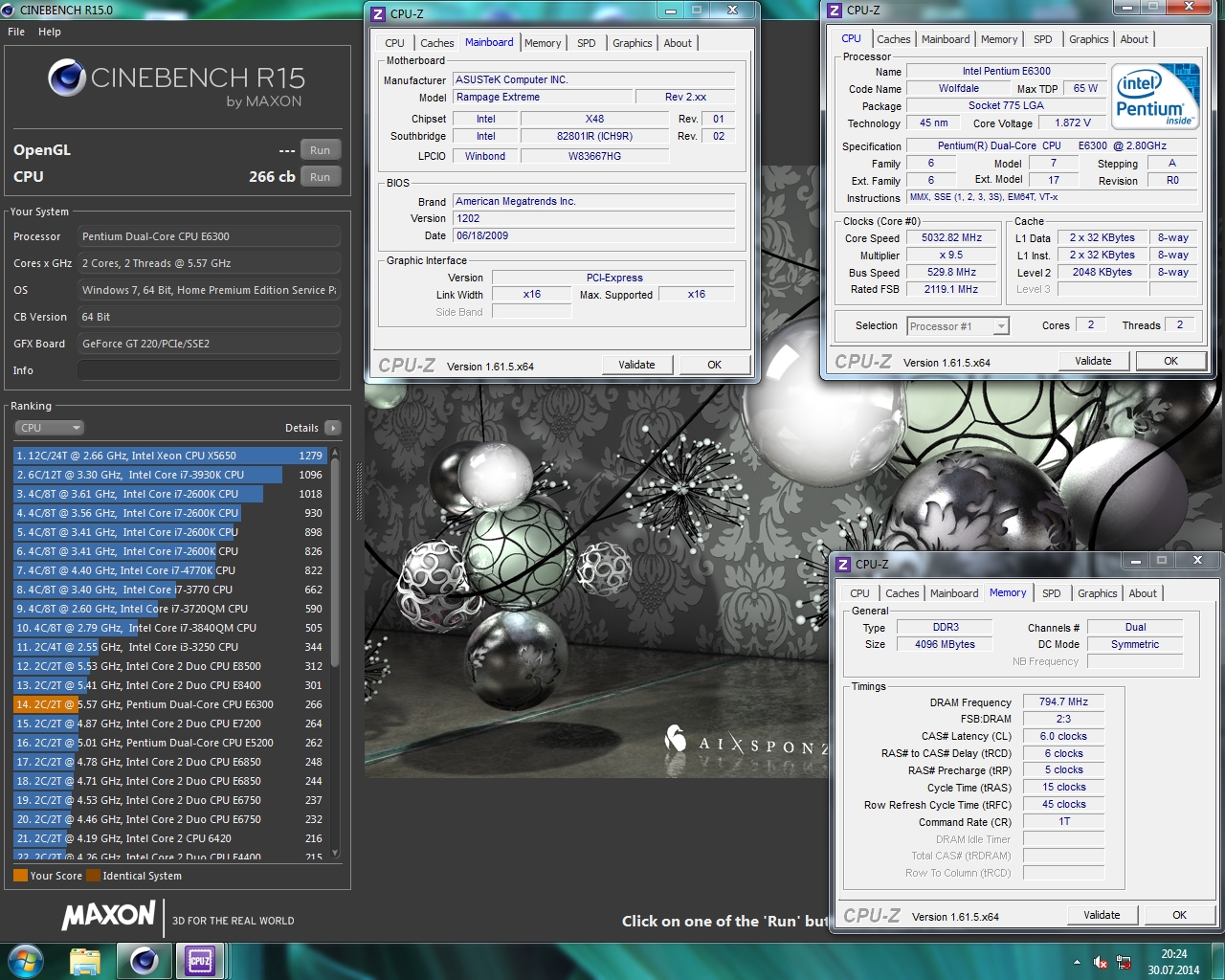The image size is (1225, 980).
Task: Click the Info input field in Cinebench
Action: (x=209, y=370)
